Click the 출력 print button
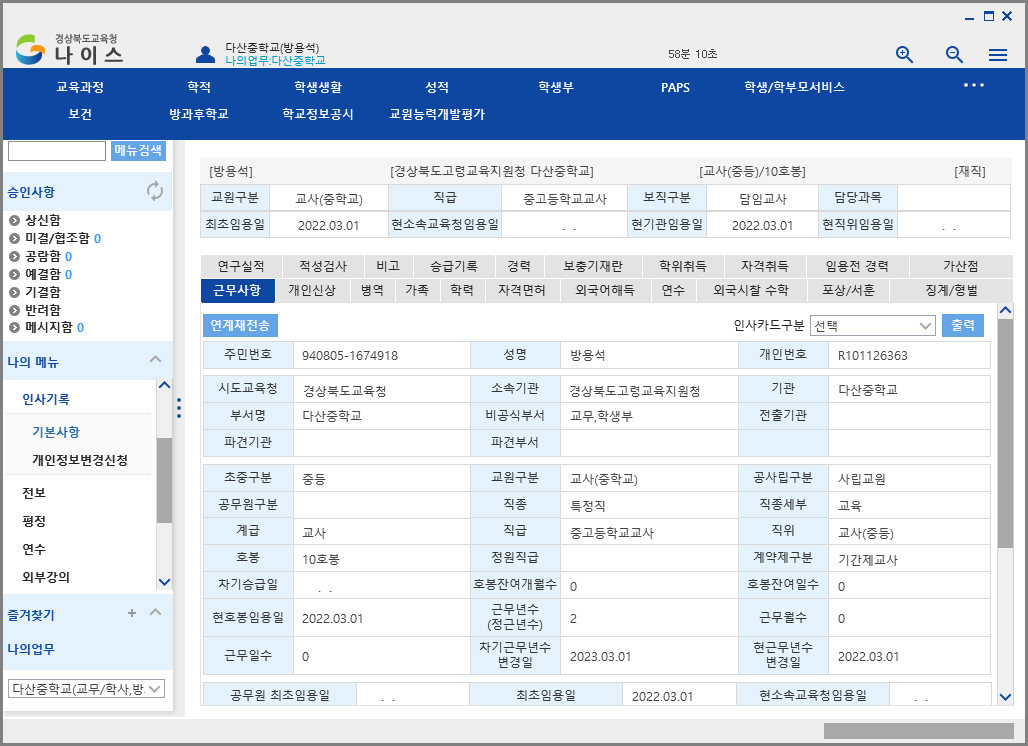1028x746 pixels. click(x=963, y=326)
